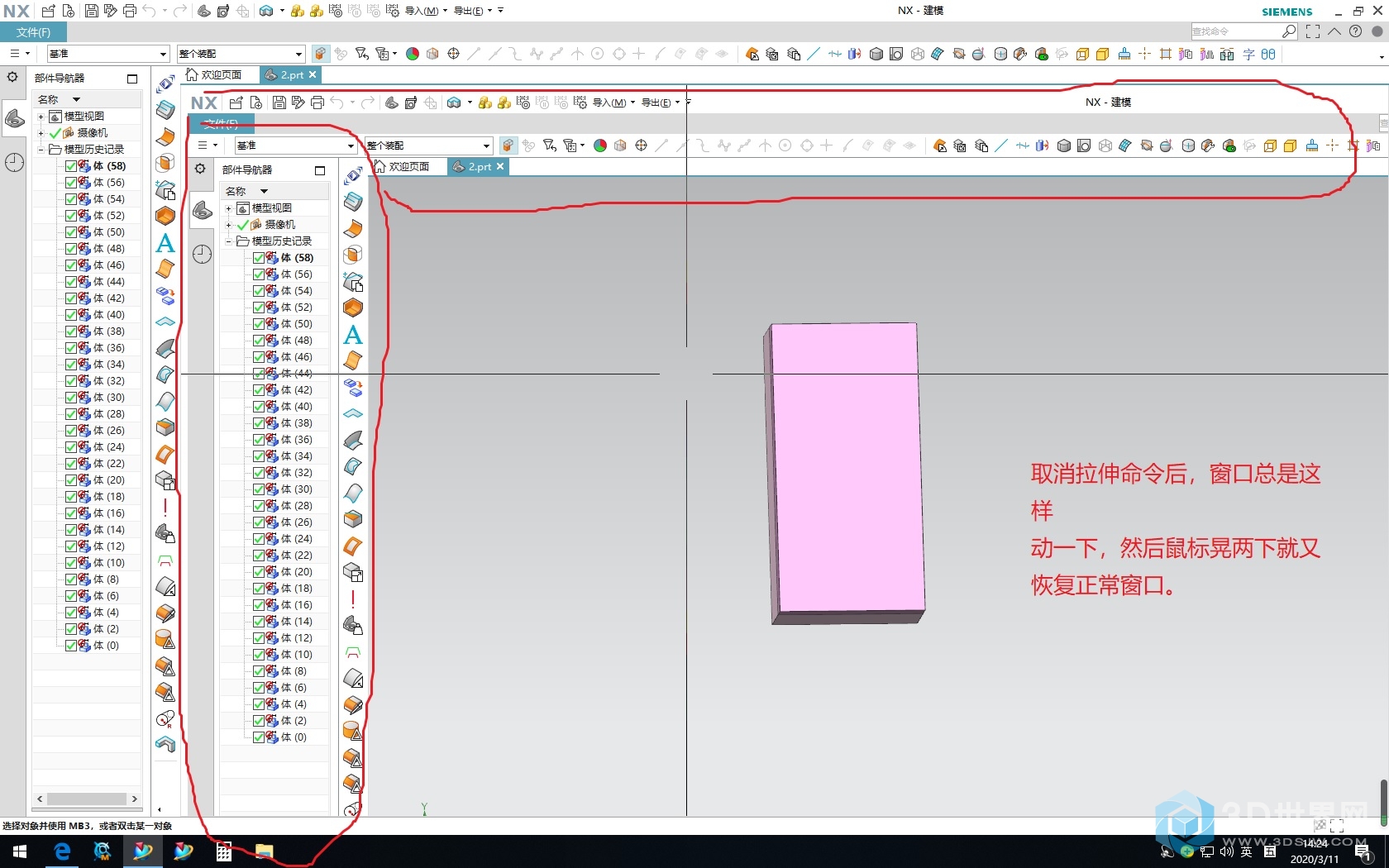Click the 字 text icon in the main top toolbar
Screen dimensions: 1389x868
(1248, 54)
